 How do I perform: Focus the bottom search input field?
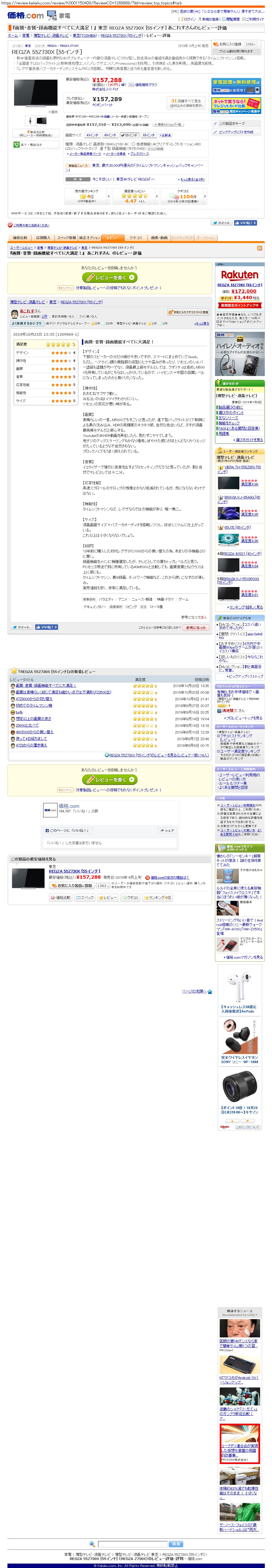coord(133,1544)
